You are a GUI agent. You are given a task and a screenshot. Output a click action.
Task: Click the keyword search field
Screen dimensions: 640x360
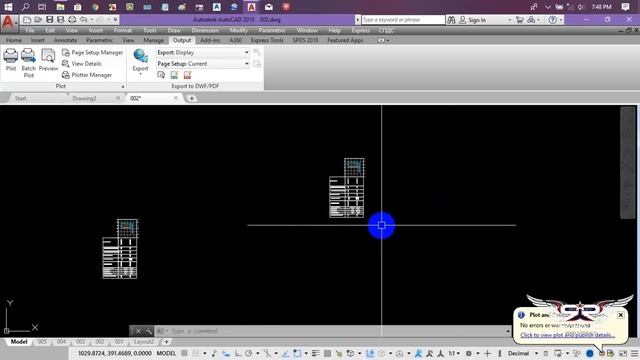click(403, 20)
